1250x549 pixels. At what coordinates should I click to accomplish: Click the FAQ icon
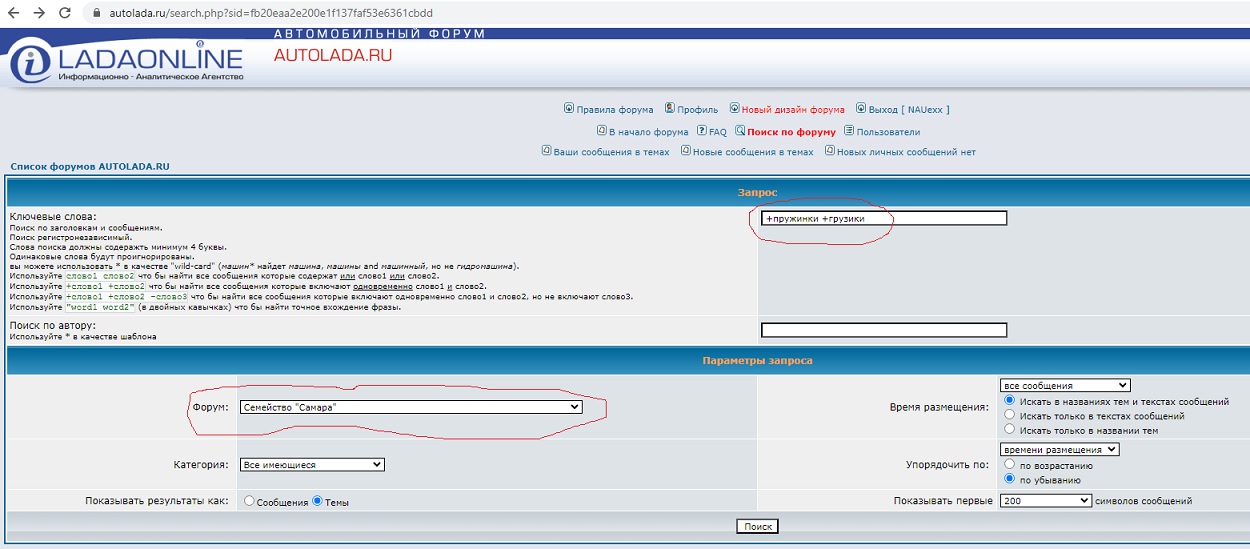coord(702,131)
